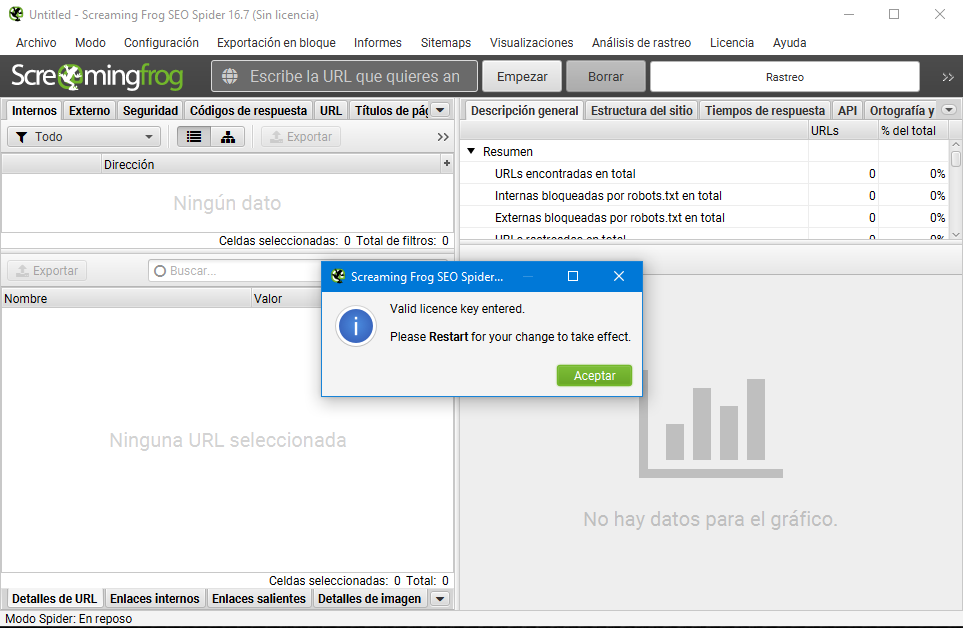963x628 pixels.
Task: Switch to the Ortografía tab
Action: coord(902,110)
